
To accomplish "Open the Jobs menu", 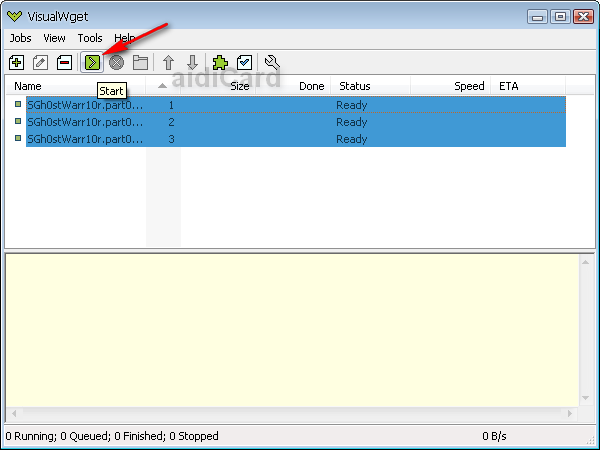I will [x=21, y=38].
